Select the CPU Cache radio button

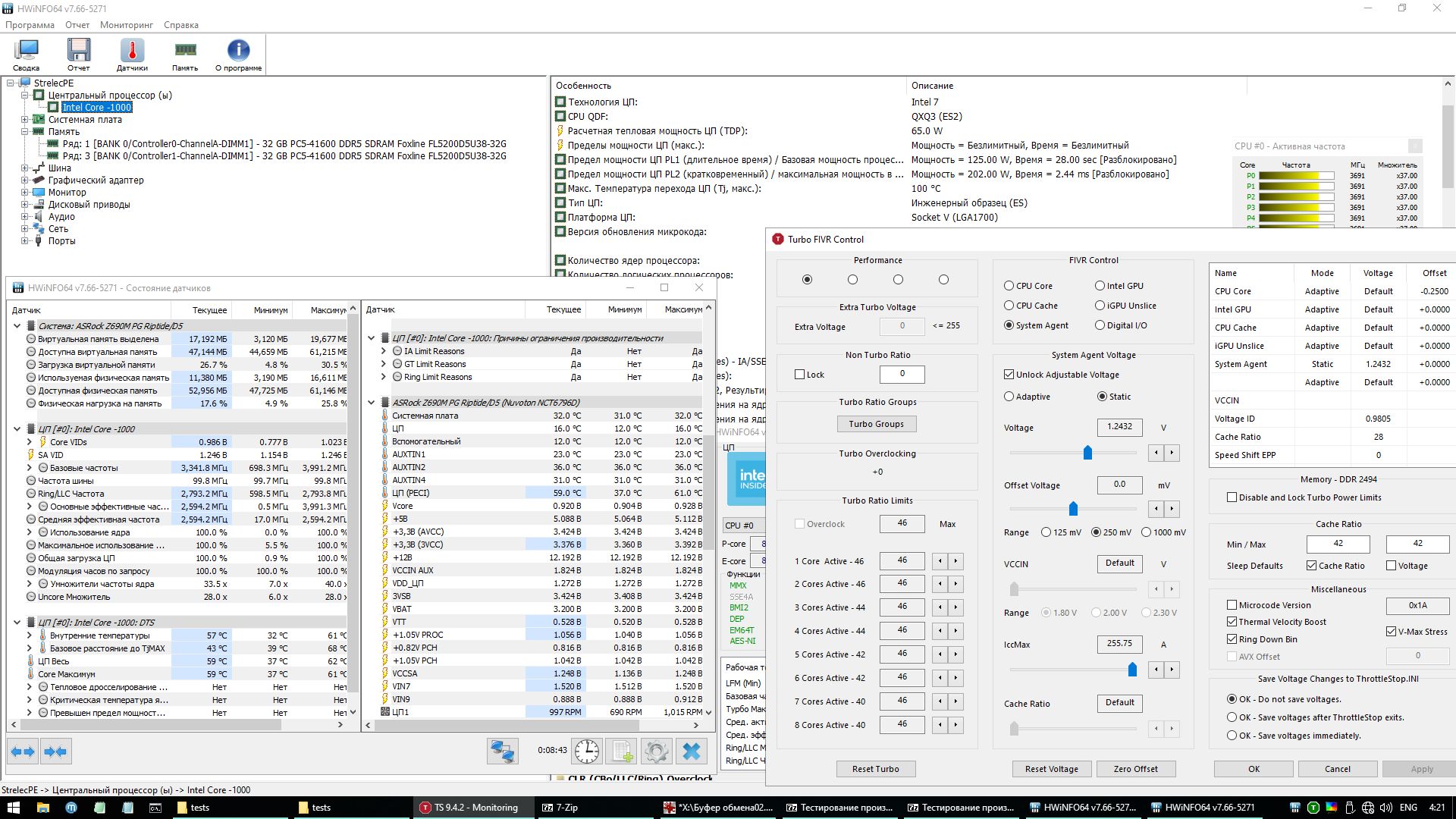click(1009, 306)
